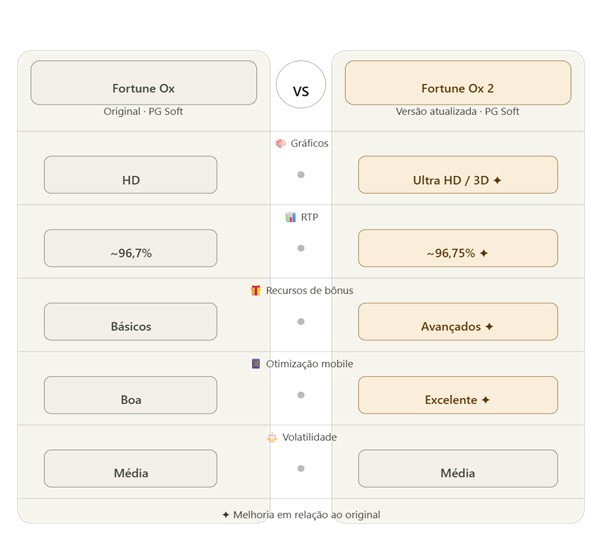This screenshot has width=602, height=540.
Task: Click the gift icon beside Recursos de bônus
Action: click(x=256, y=290)
